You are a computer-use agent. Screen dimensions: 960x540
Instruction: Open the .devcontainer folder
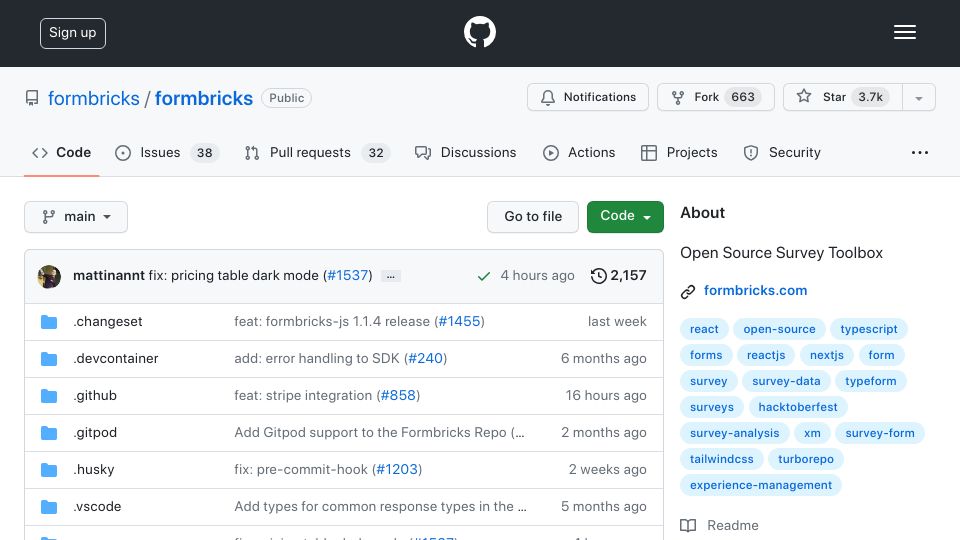(116, 359)
